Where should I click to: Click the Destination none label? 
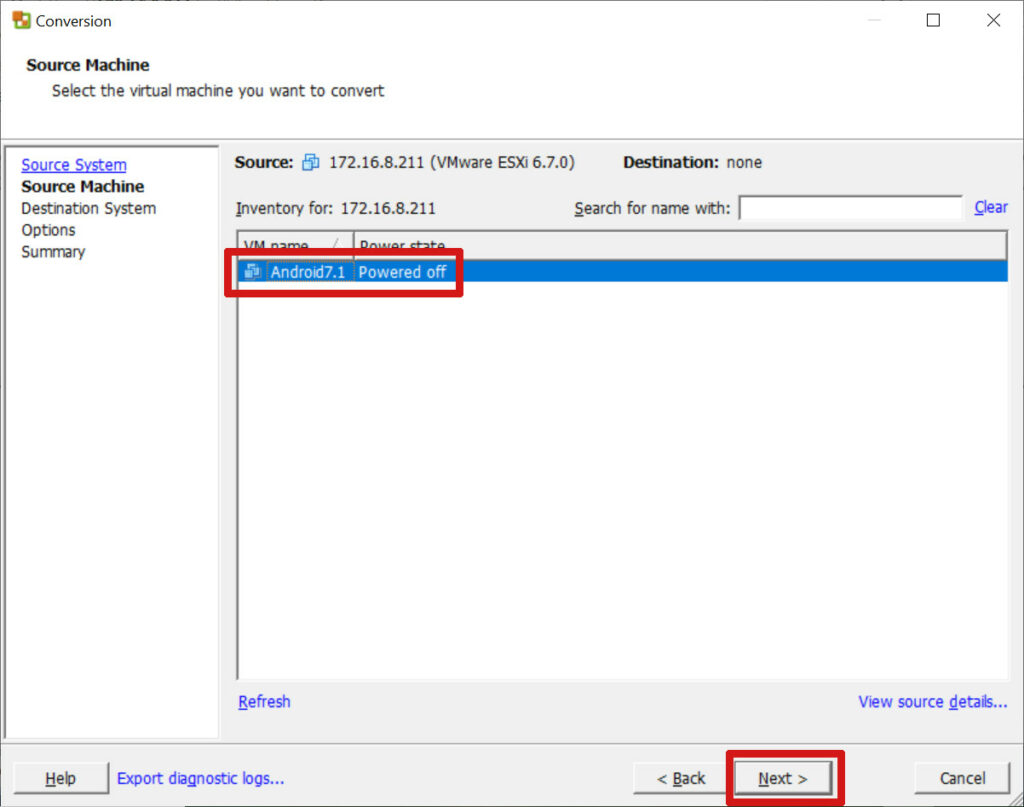click(x=692, y=162)
